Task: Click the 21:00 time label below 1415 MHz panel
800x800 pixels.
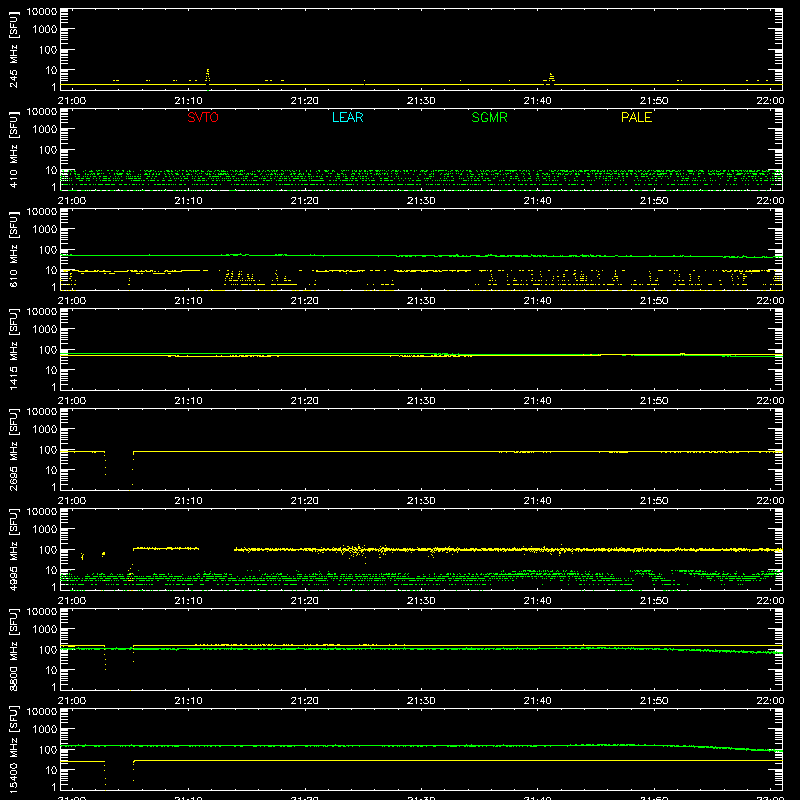Action: (x=72, y=401)
